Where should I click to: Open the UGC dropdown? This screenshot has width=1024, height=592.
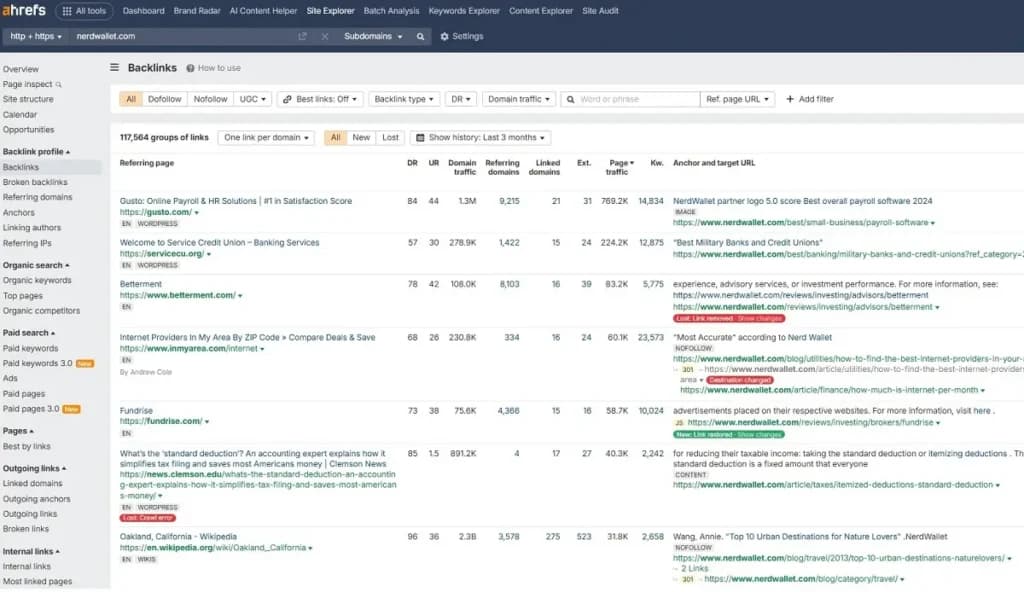coord(253,99)
